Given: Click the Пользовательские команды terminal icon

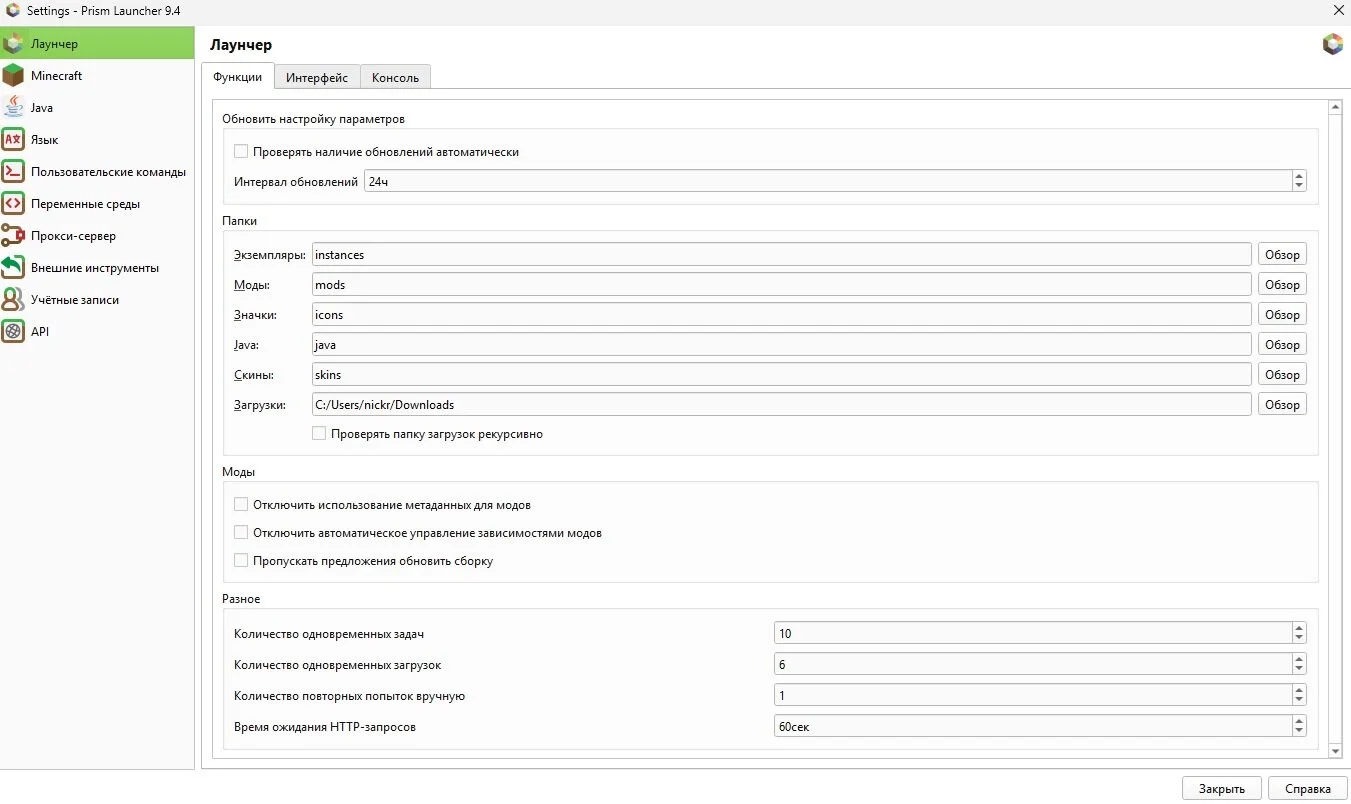Looking at the screenshot, I should [x=13, y=172].
